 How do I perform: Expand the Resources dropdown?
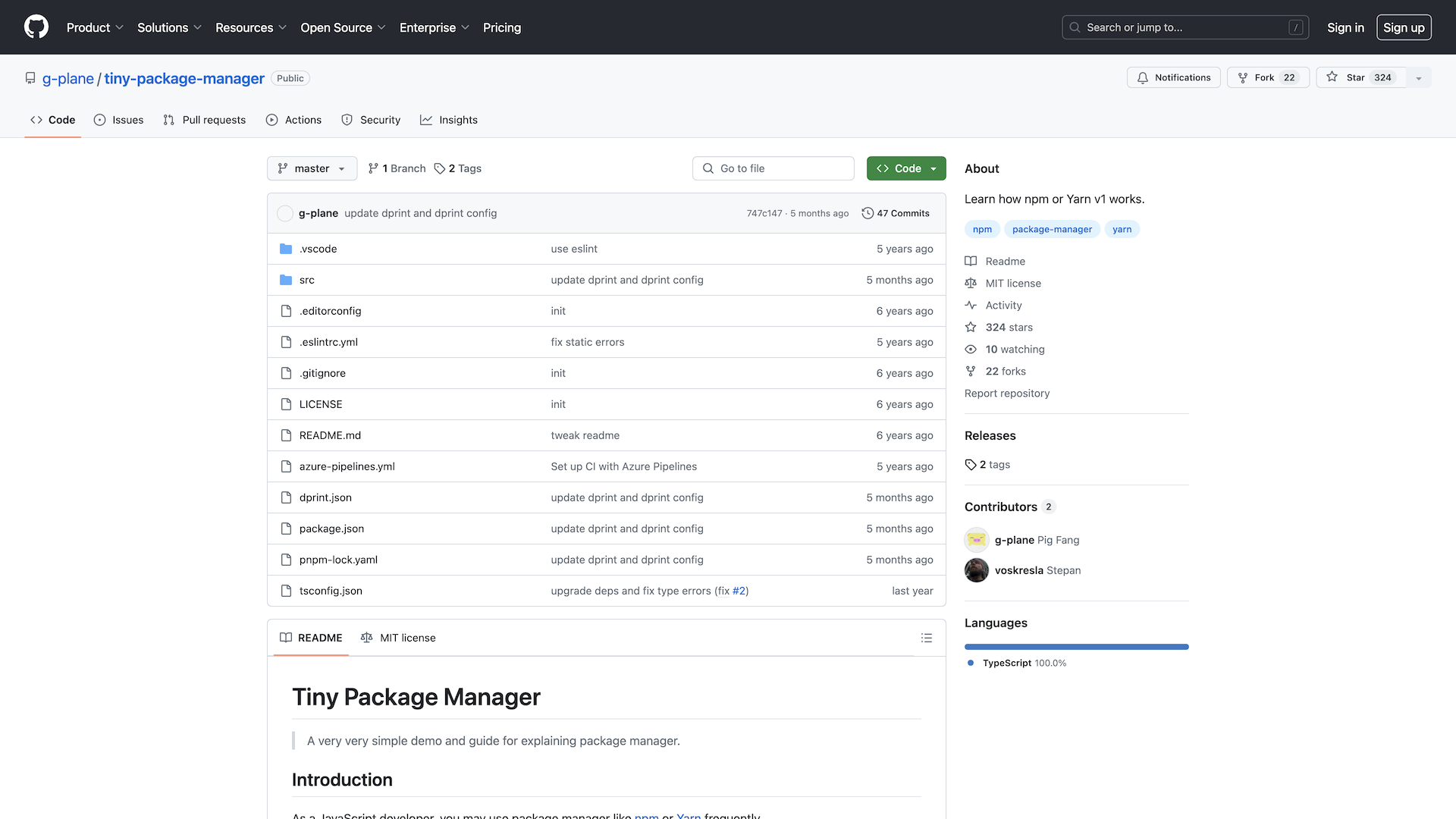coord(251,27)
